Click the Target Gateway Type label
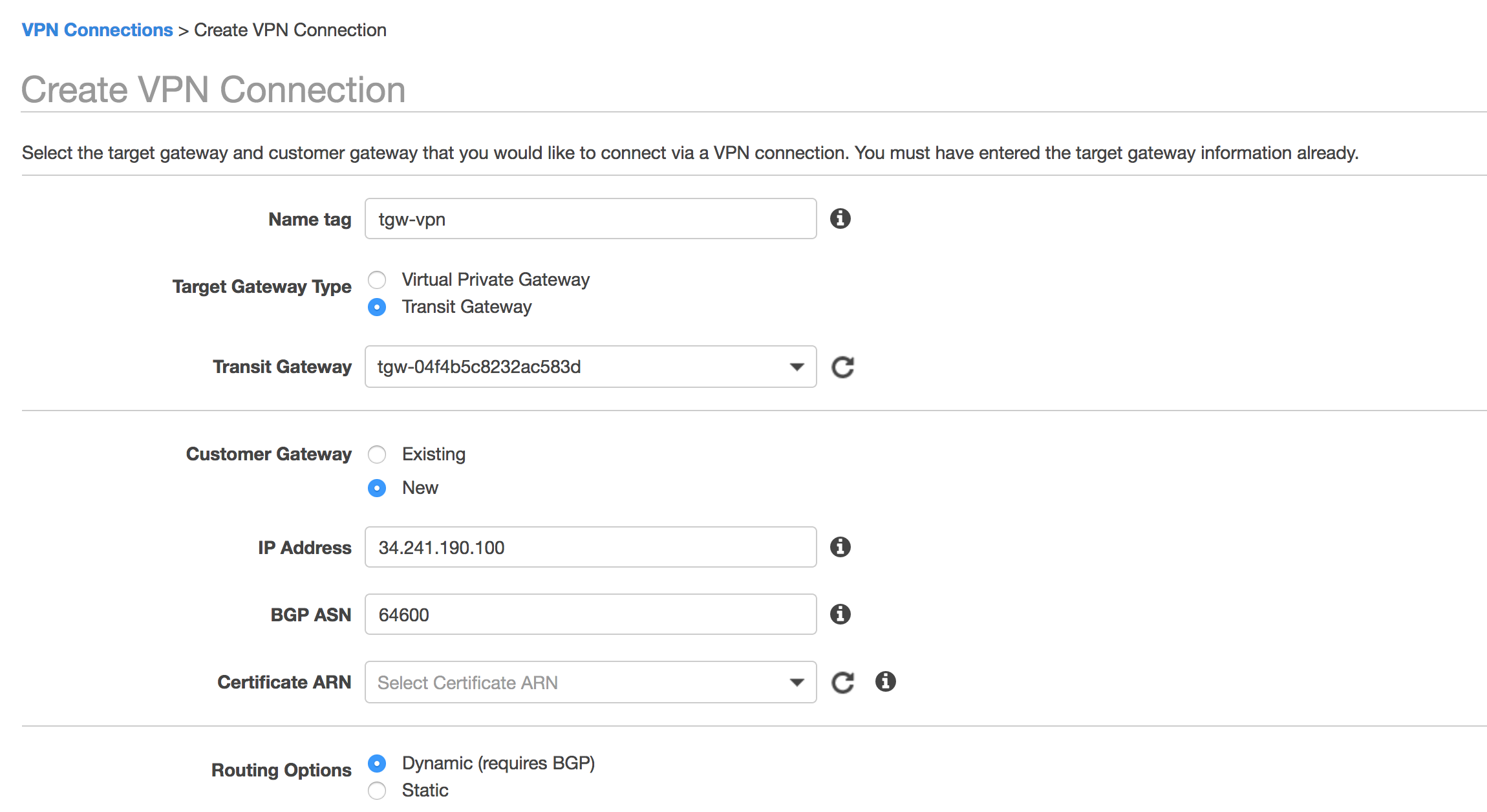The image size is (1487, 812). [262, 286]
